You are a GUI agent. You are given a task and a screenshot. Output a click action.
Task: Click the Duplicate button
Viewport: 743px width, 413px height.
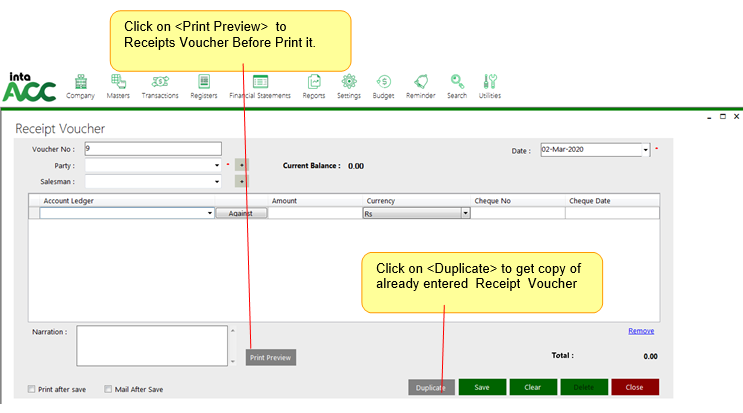[x=431, y=387]
